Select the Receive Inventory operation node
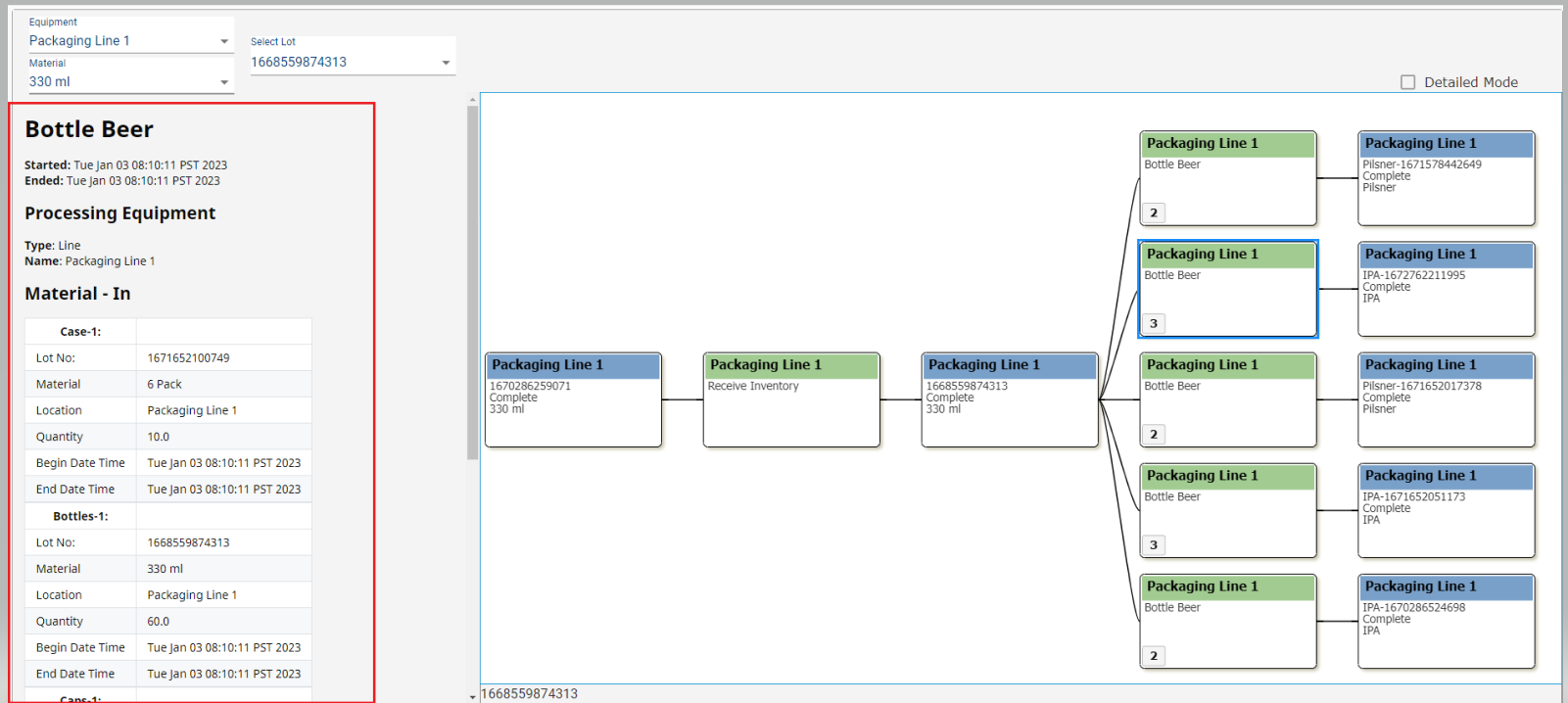 coord(791,399)
